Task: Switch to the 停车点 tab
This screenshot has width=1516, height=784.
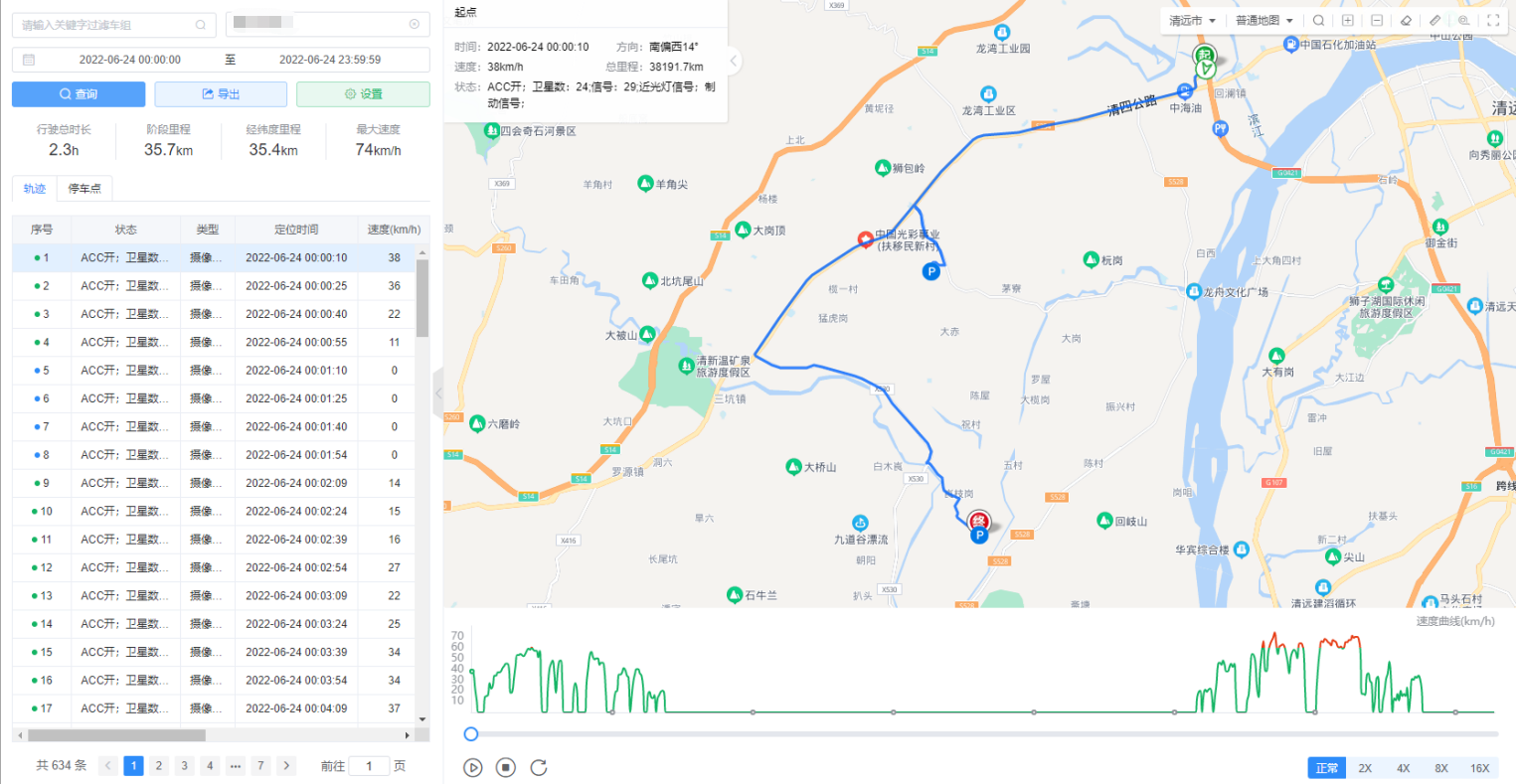Action: pyautogui.click(x=84, y=188)
